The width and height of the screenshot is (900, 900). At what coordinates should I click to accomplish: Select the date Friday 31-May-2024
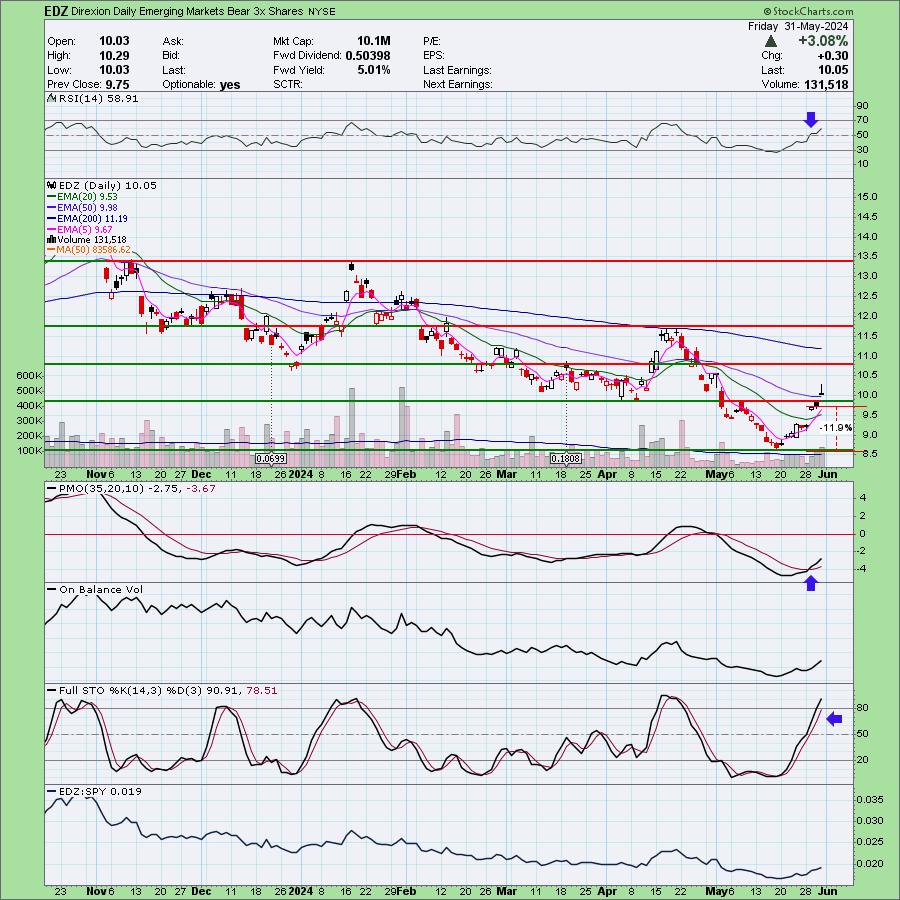[798, 26]
